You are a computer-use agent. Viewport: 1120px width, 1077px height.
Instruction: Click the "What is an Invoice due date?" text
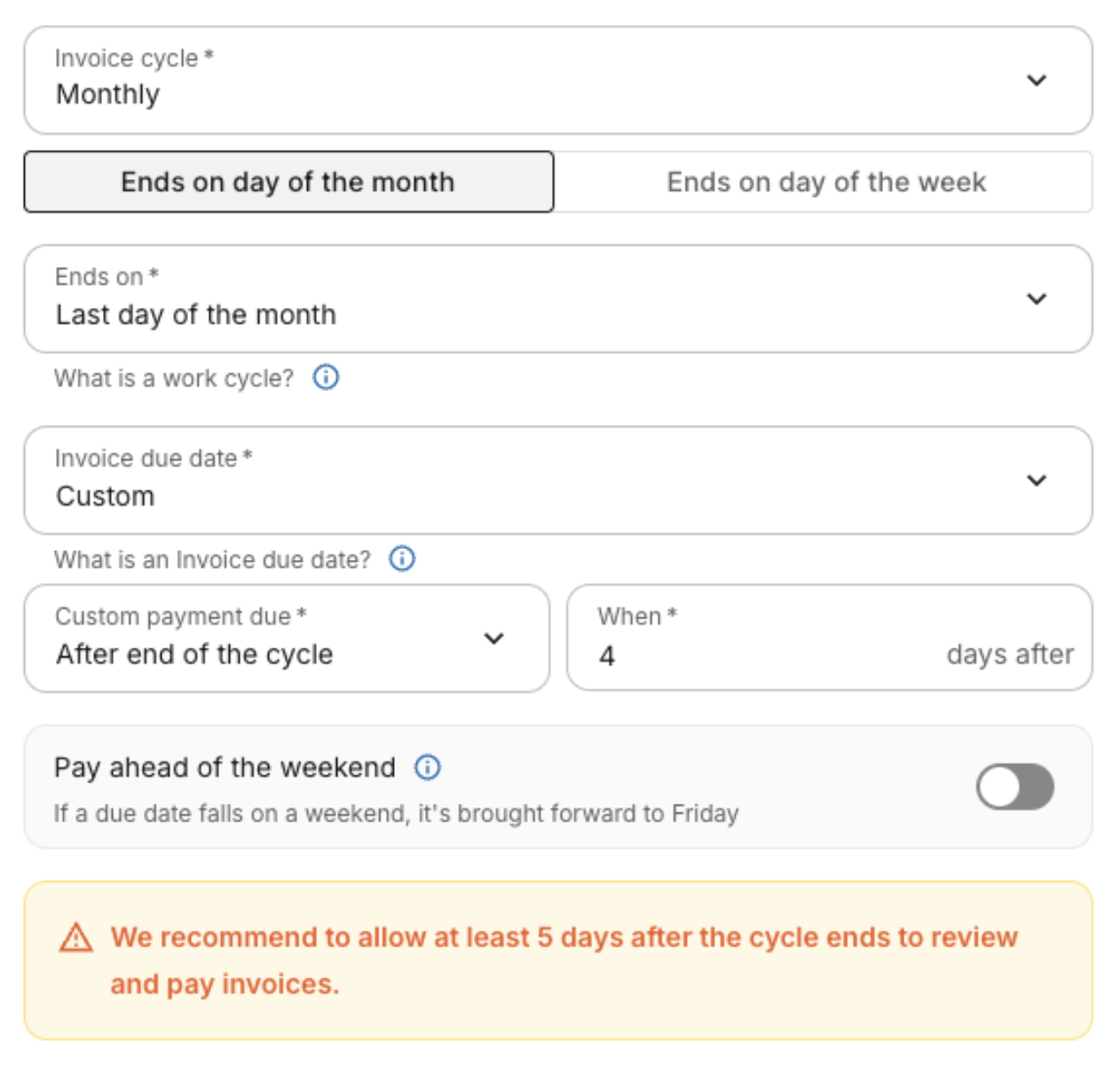pos(212,560)
